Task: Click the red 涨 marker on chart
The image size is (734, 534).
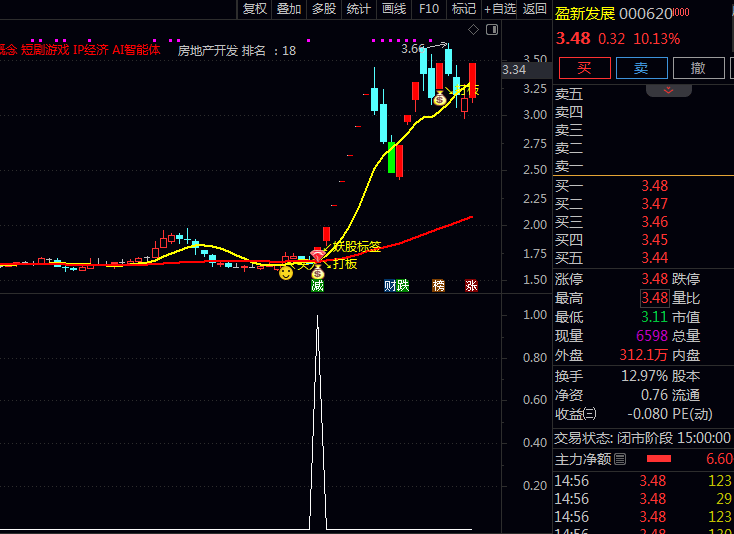Action: [x=471, y=285]
